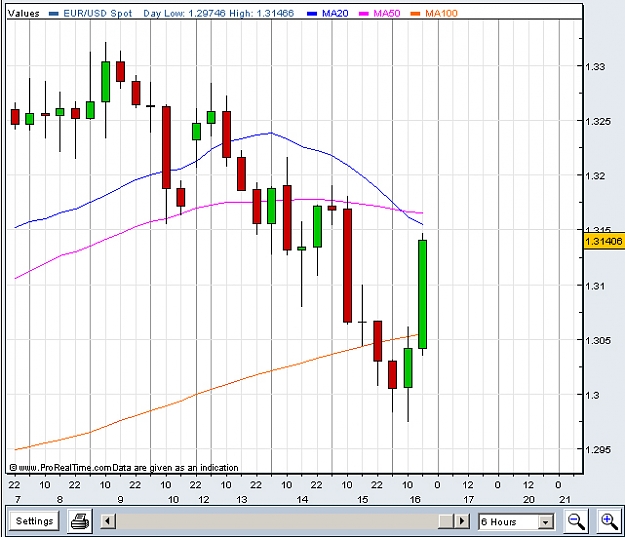Image resolution: width=625 pixels, height=537 pixels.
Task: Click the ProRealTime.com credit text
Action: pos(124,468)
